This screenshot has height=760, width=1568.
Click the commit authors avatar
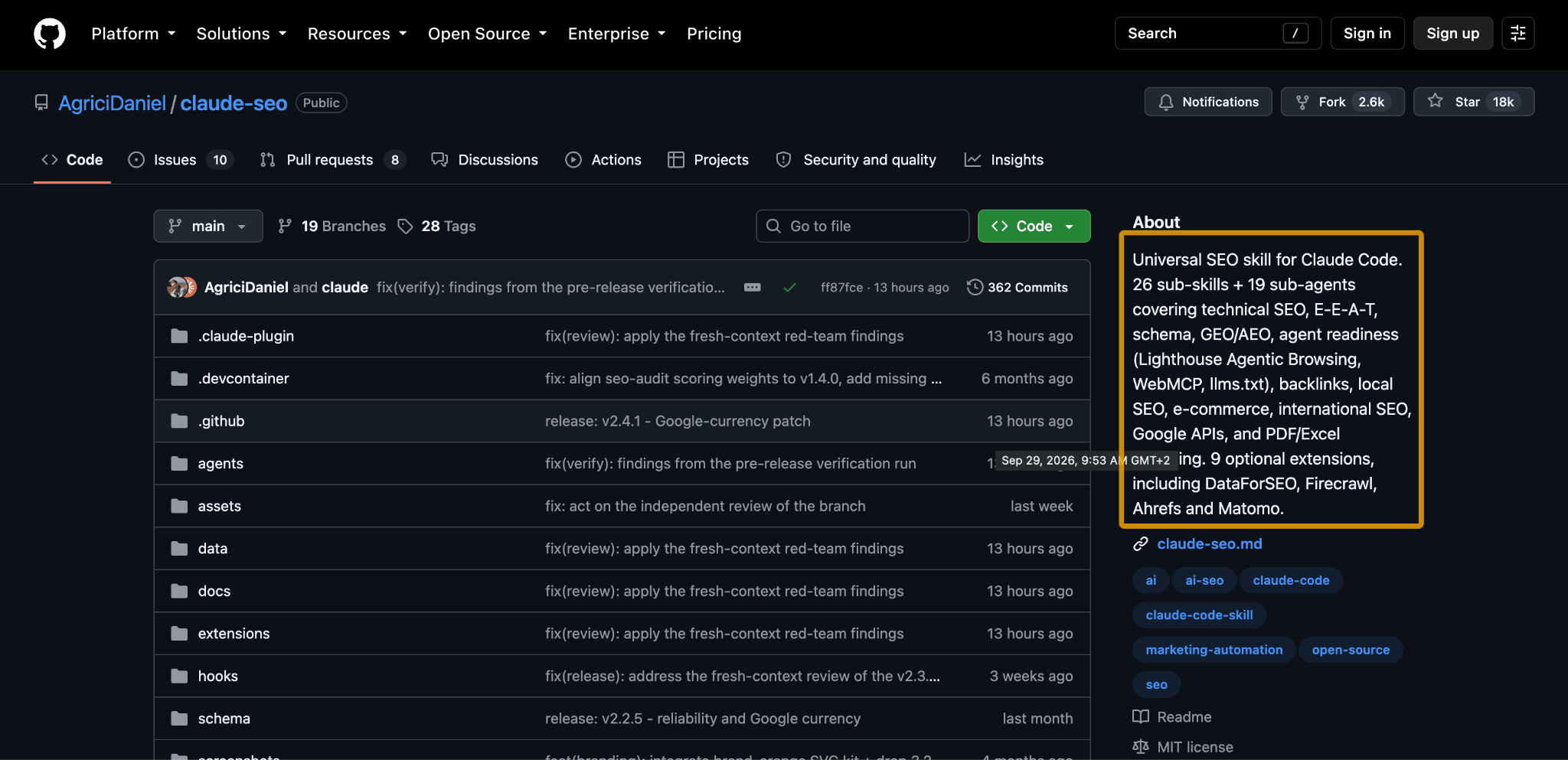[182, 288]
